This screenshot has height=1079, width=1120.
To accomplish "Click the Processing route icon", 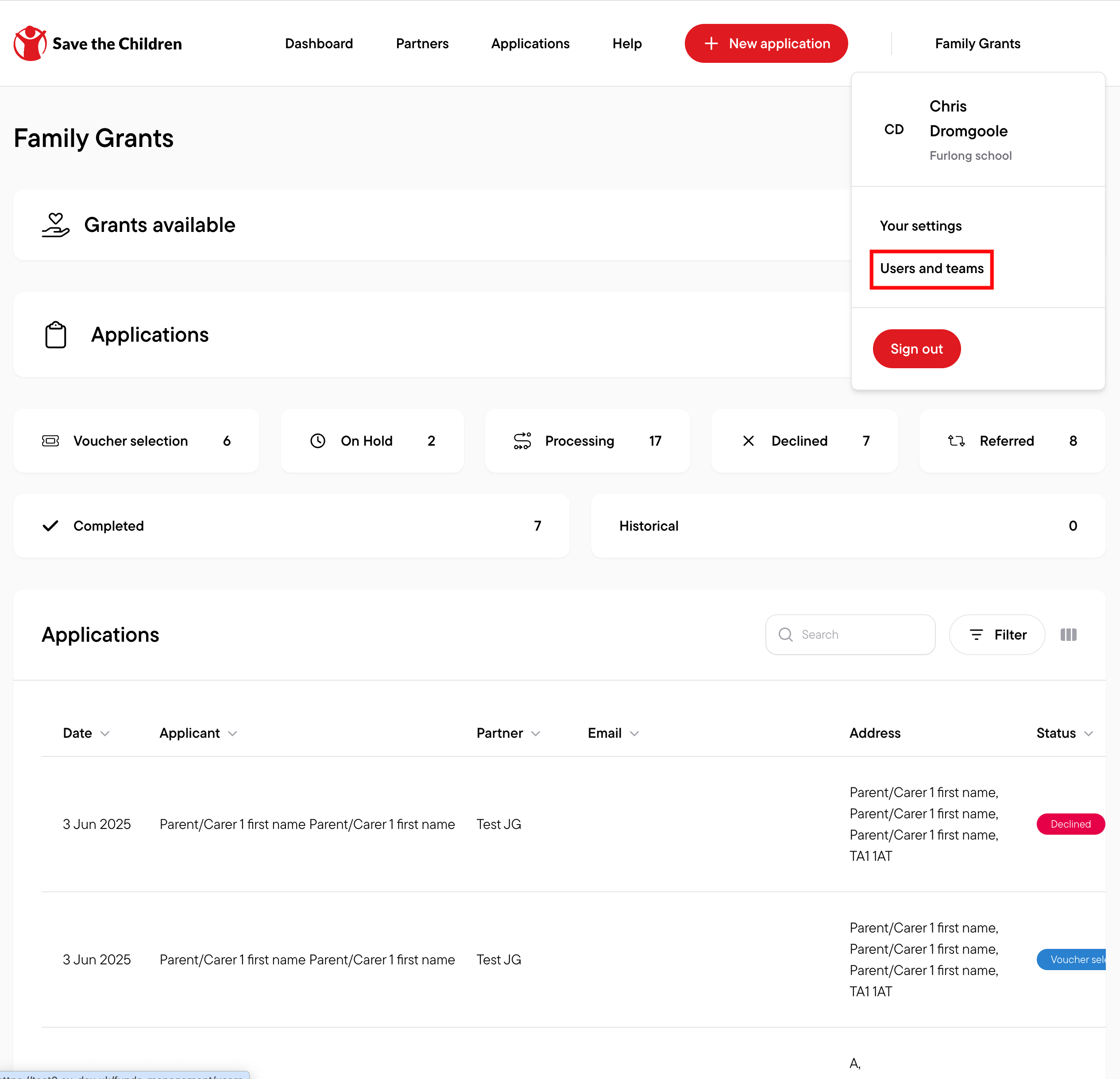I will tap(522, 441).
